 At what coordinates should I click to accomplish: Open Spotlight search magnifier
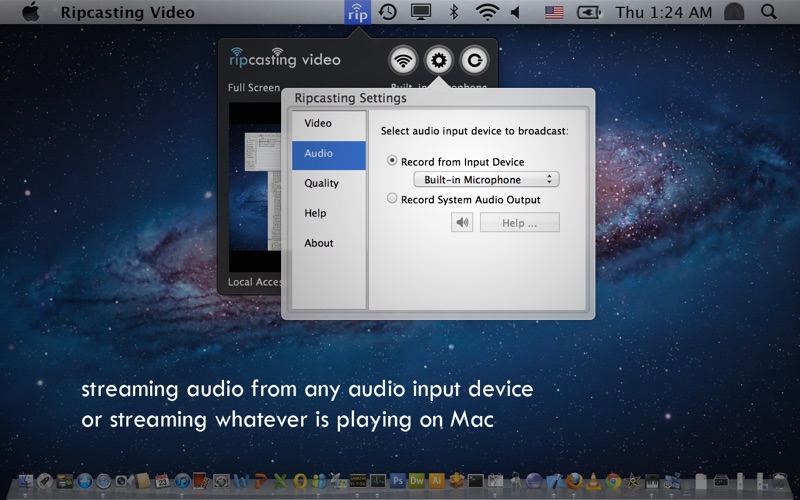pos(769,12)
